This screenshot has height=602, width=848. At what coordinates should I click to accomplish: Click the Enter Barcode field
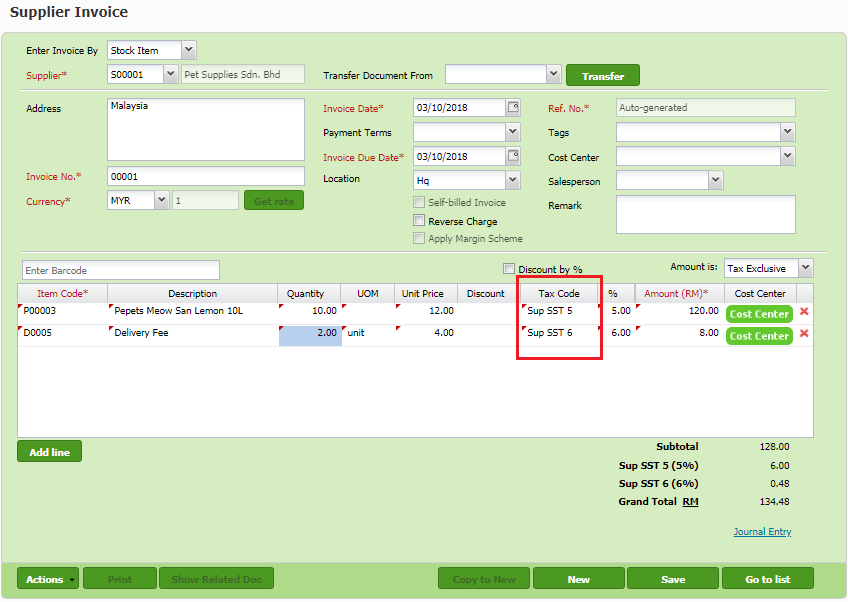[120, 270]
